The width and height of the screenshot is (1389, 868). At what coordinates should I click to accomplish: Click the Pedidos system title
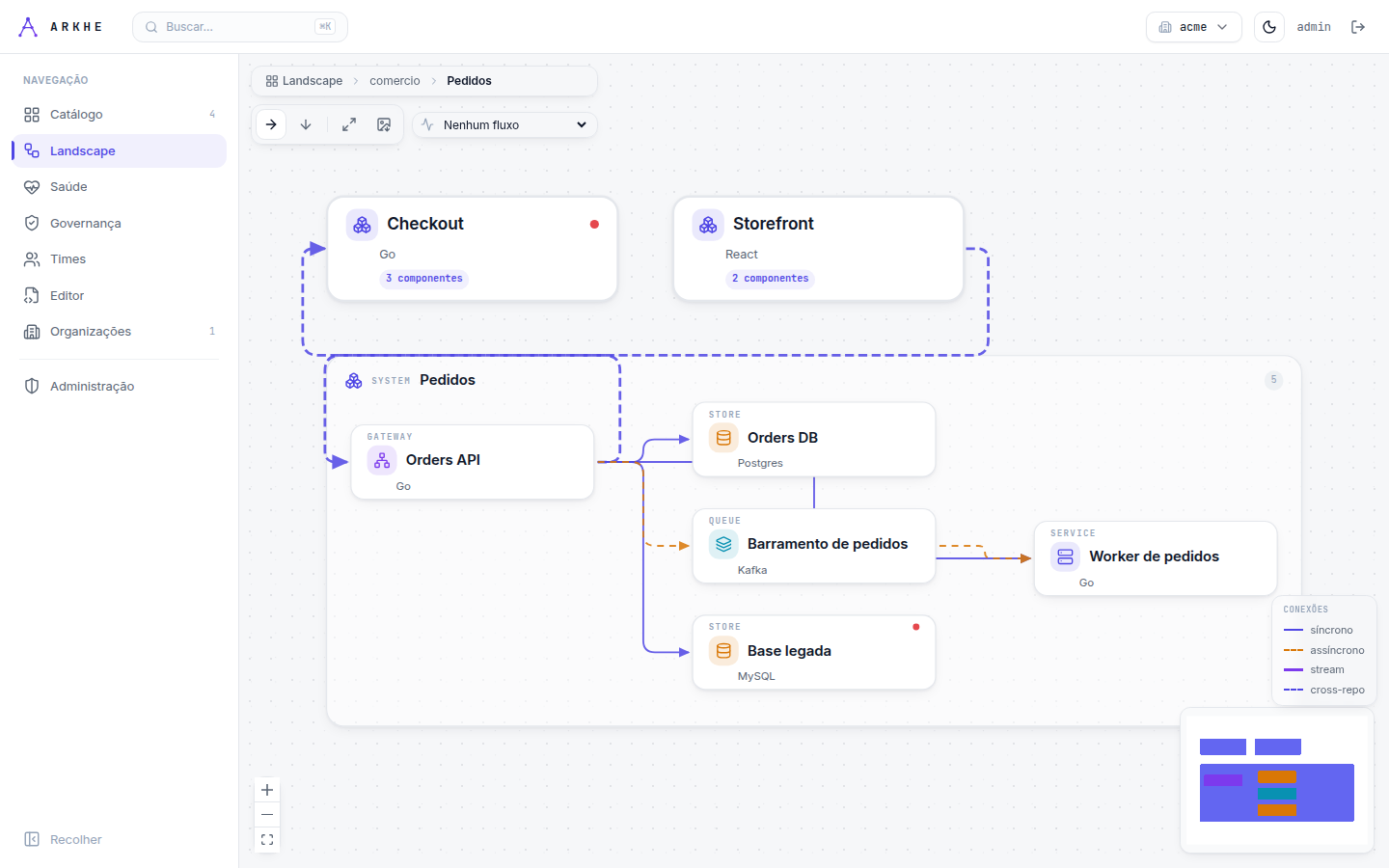point(448,380)
